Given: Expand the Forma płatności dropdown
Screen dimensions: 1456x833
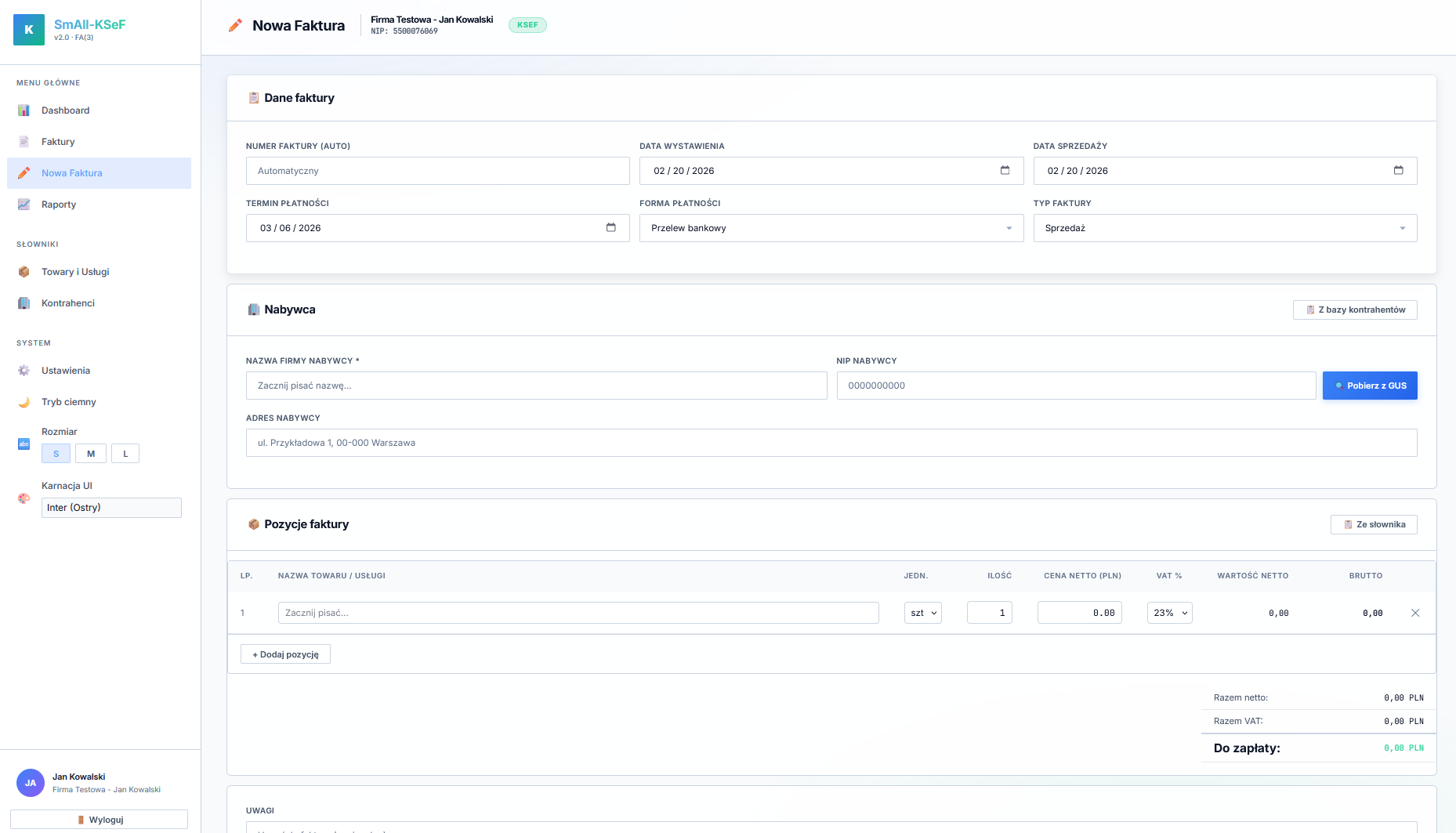Looking at the screenshot, I should click(x=831, y=228).
